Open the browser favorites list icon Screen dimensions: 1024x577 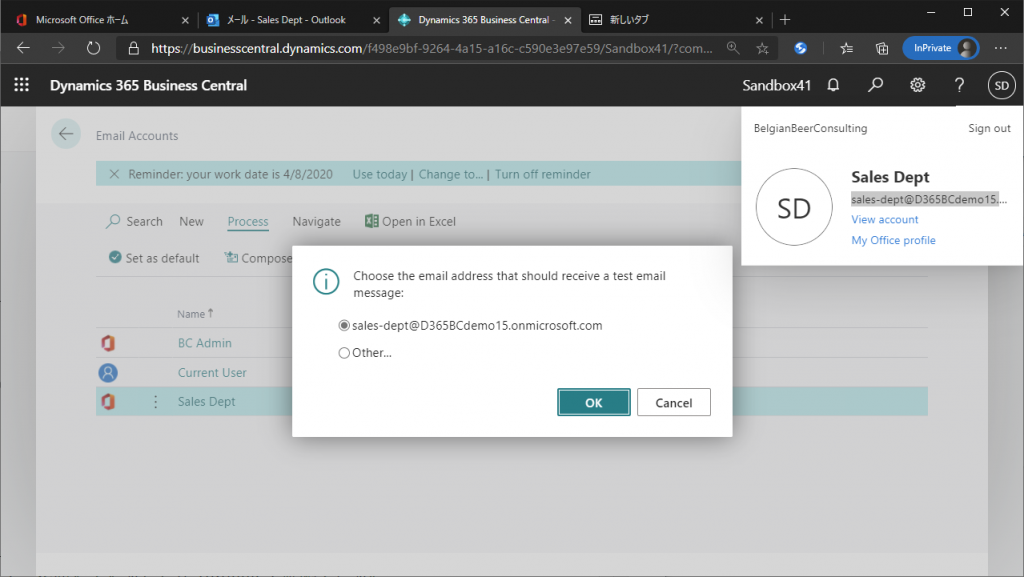click(x=846, y=48)
